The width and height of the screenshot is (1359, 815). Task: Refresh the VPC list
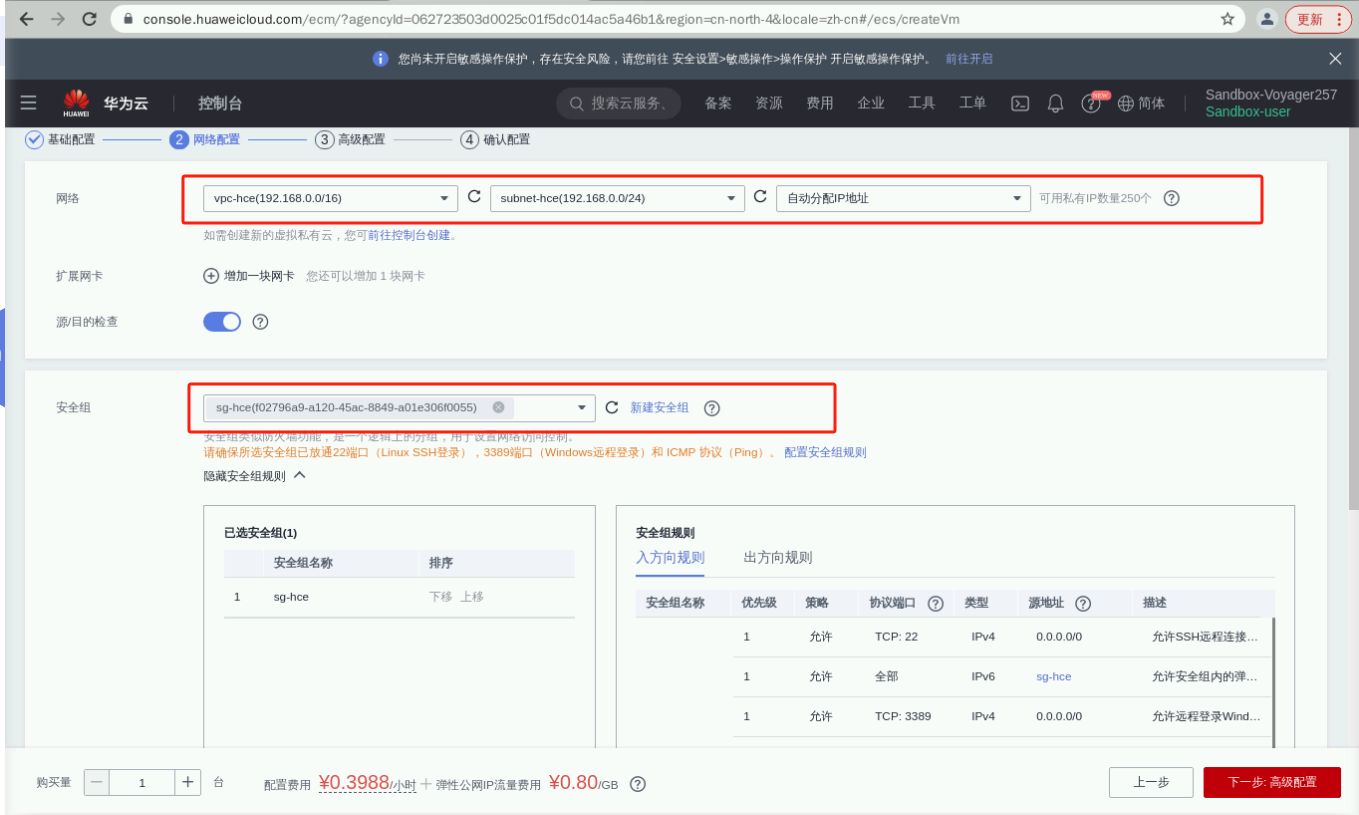[473, 197]
